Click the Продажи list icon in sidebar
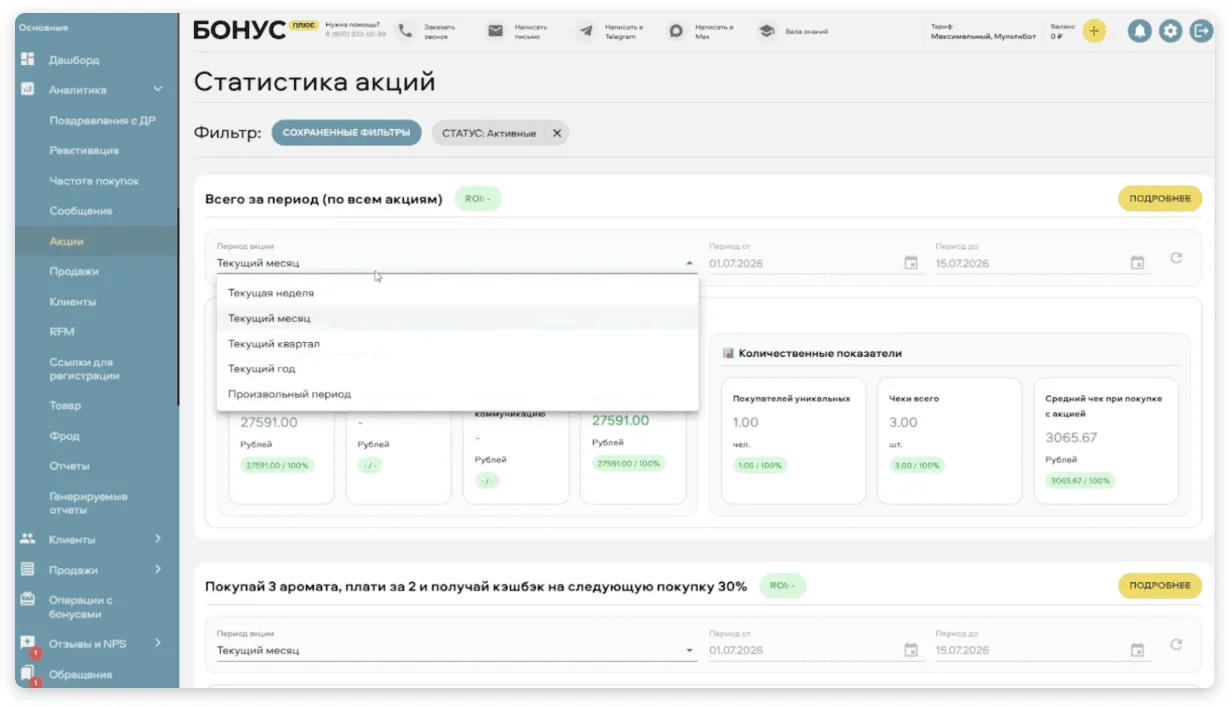 (28, 569)
